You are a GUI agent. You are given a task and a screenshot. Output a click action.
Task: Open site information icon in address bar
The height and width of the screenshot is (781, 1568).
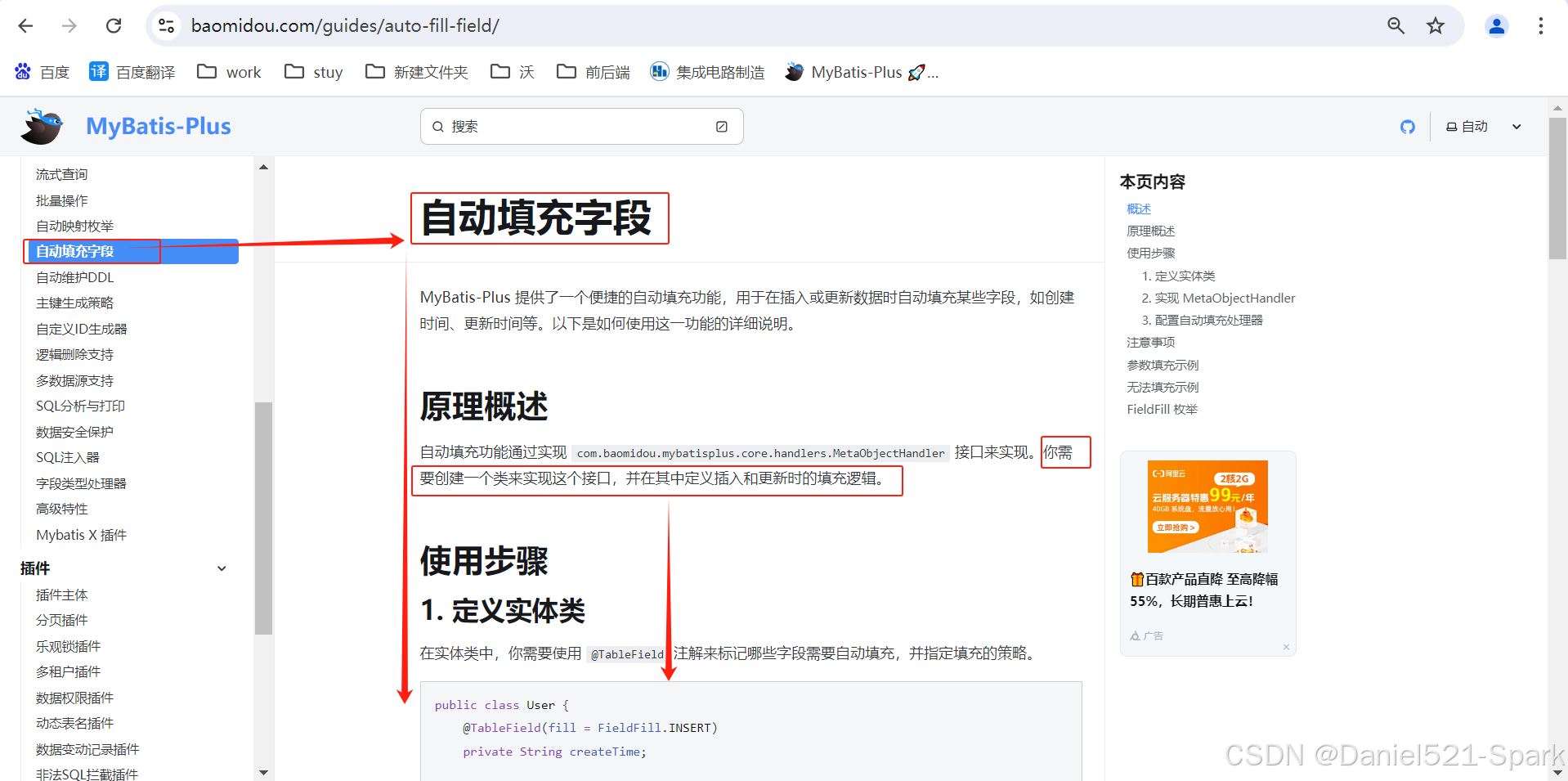pos(167,26)
